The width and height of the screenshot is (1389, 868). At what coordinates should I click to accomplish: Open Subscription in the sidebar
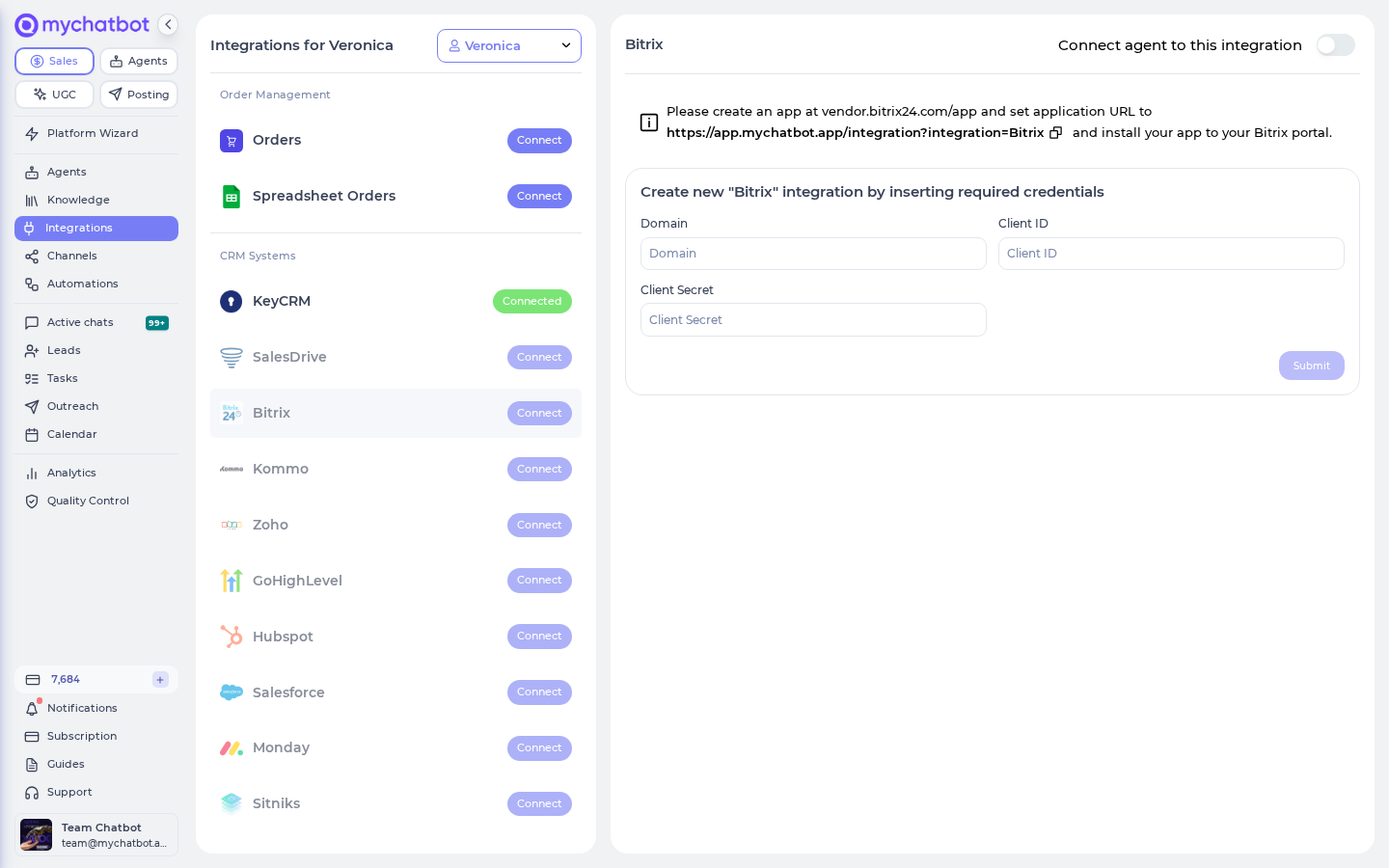[x=96, y=737]
